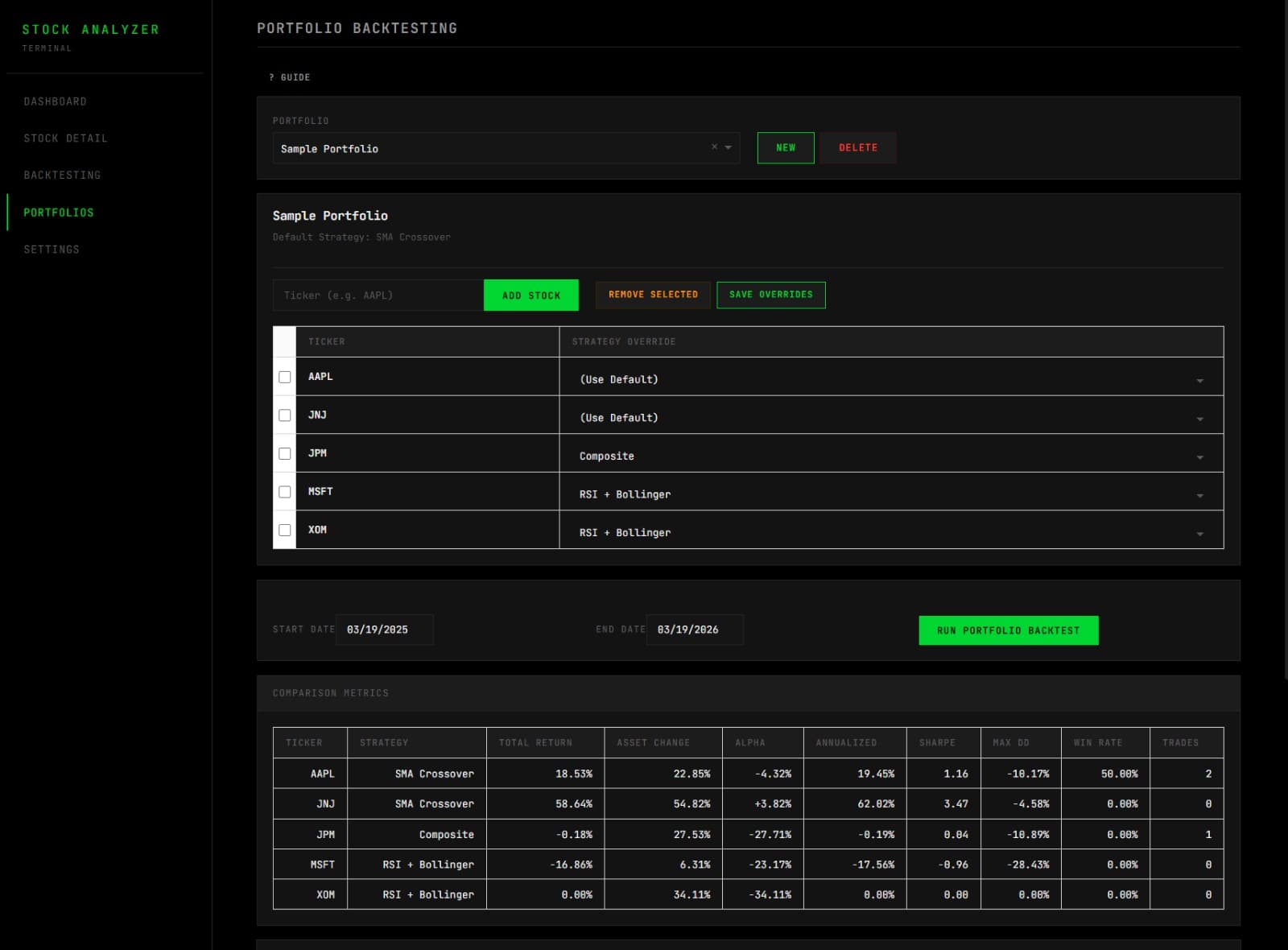The width and height of the screenshot is (1288, 950).
Task: Click AAPL total return value 18.53%
Action: point(574,774)
